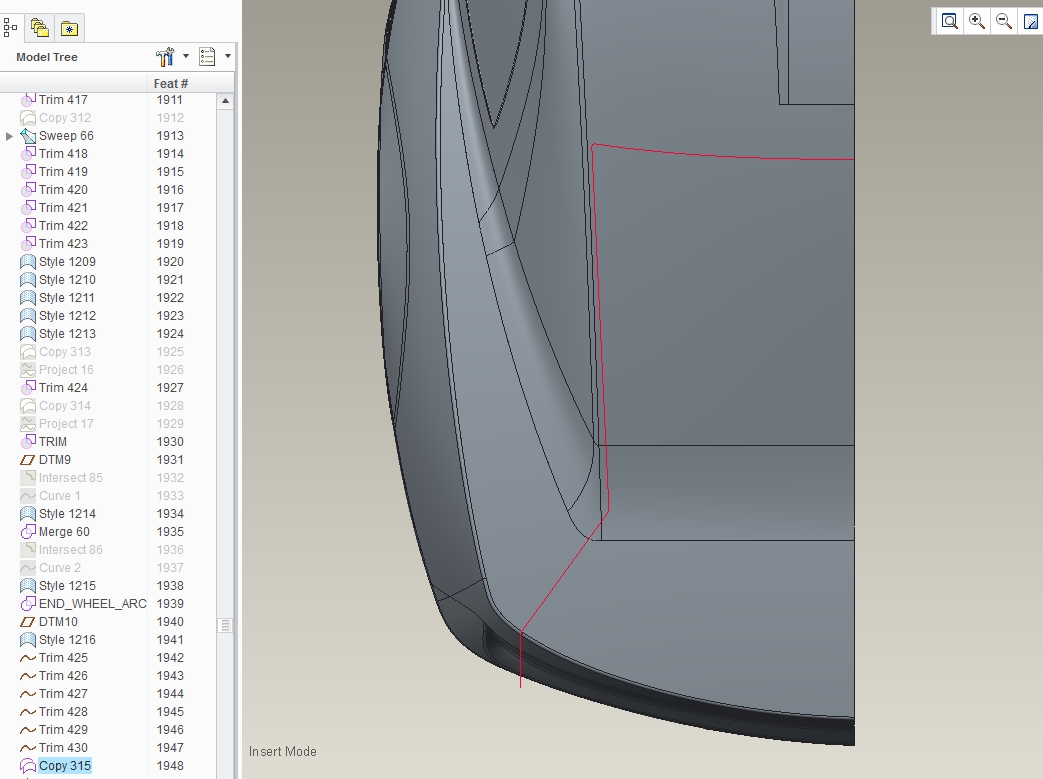Select the Style 1213 feature
1043x779 pixels.
67,333
